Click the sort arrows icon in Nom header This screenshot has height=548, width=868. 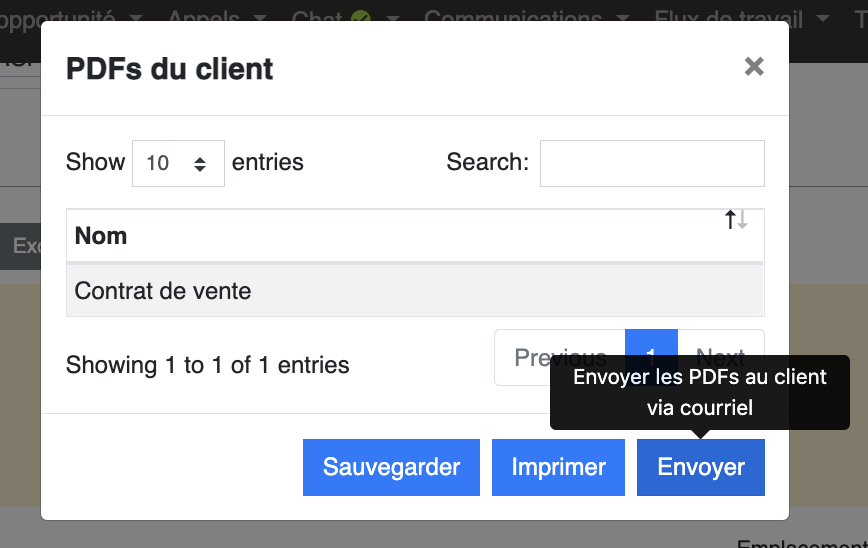[x=736, y=220]
